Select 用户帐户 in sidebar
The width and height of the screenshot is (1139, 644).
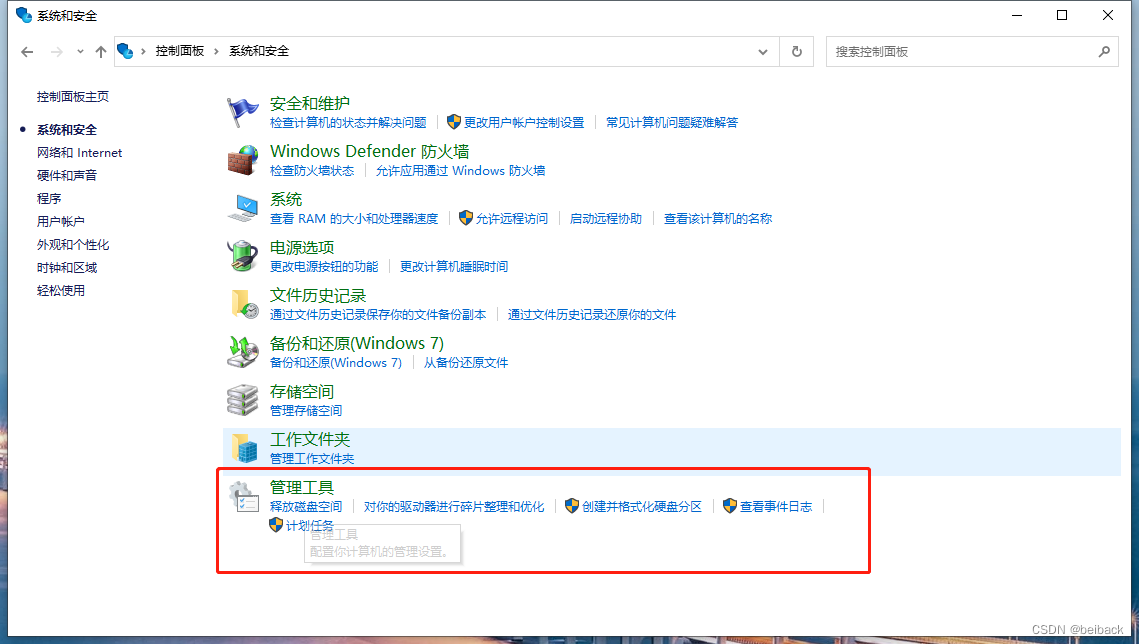pos(60,221)
